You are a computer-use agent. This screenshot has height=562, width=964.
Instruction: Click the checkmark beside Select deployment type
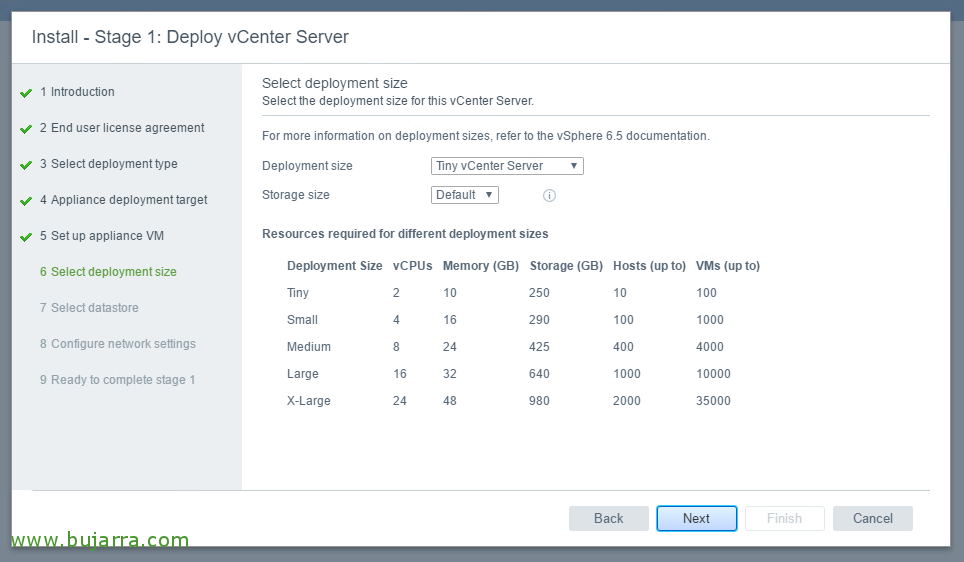pos(26,165)
